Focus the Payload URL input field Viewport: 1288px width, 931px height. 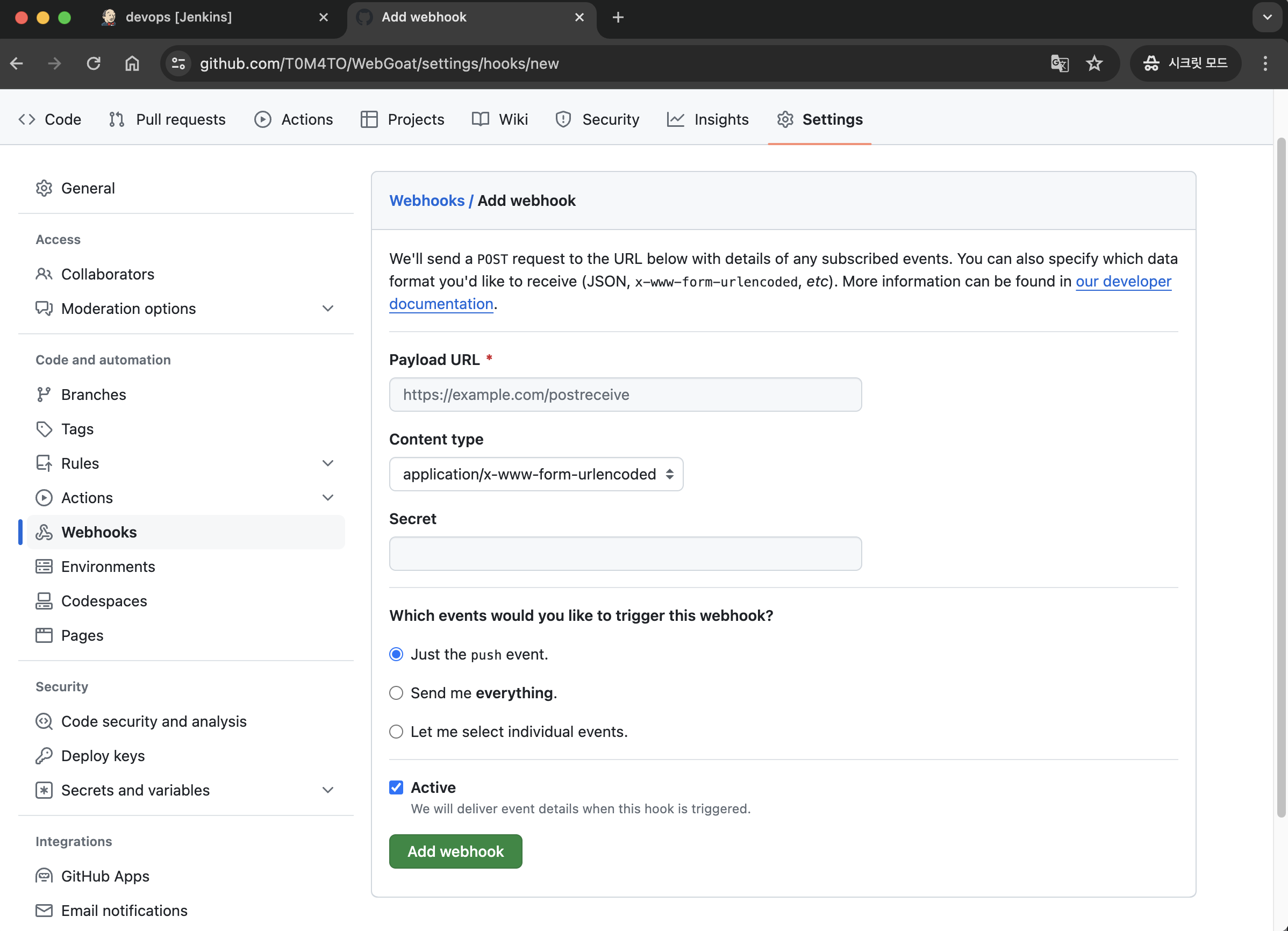click(625, 394)
